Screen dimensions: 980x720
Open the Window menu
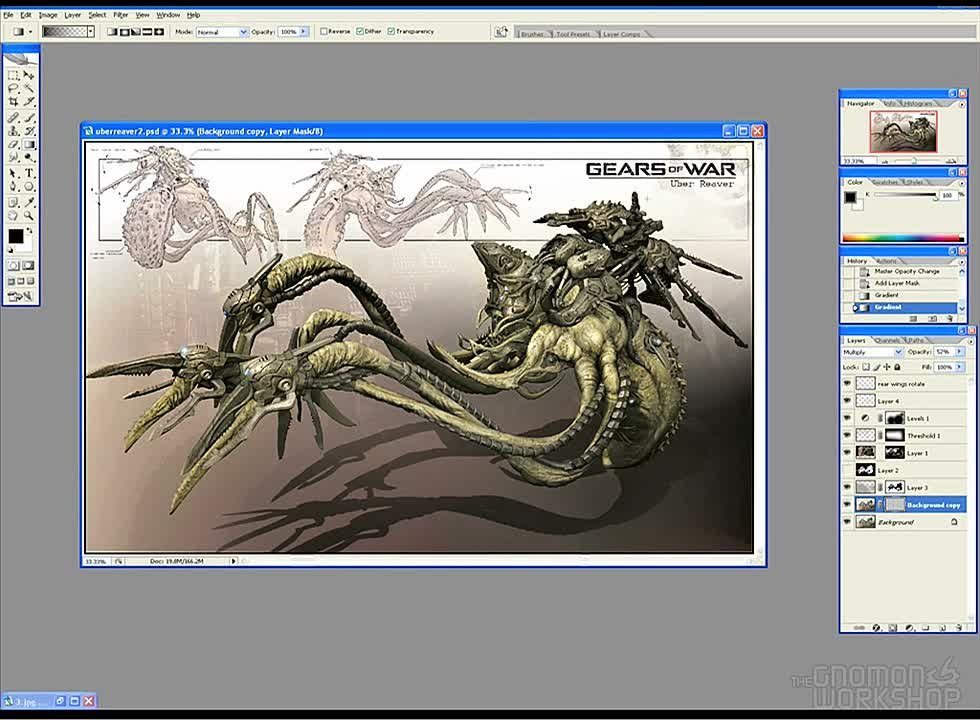pos(168,15)
